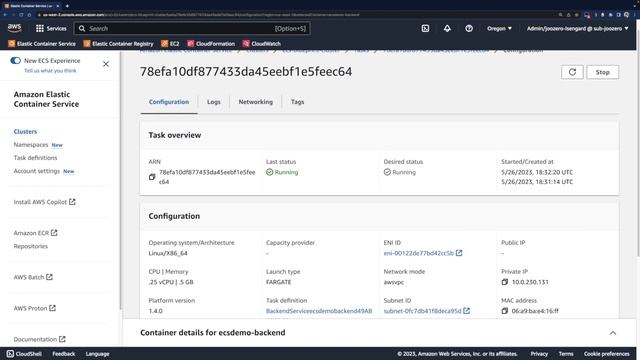Open the AWS home logo
This screenshot has height=360, width=640.
14,28
